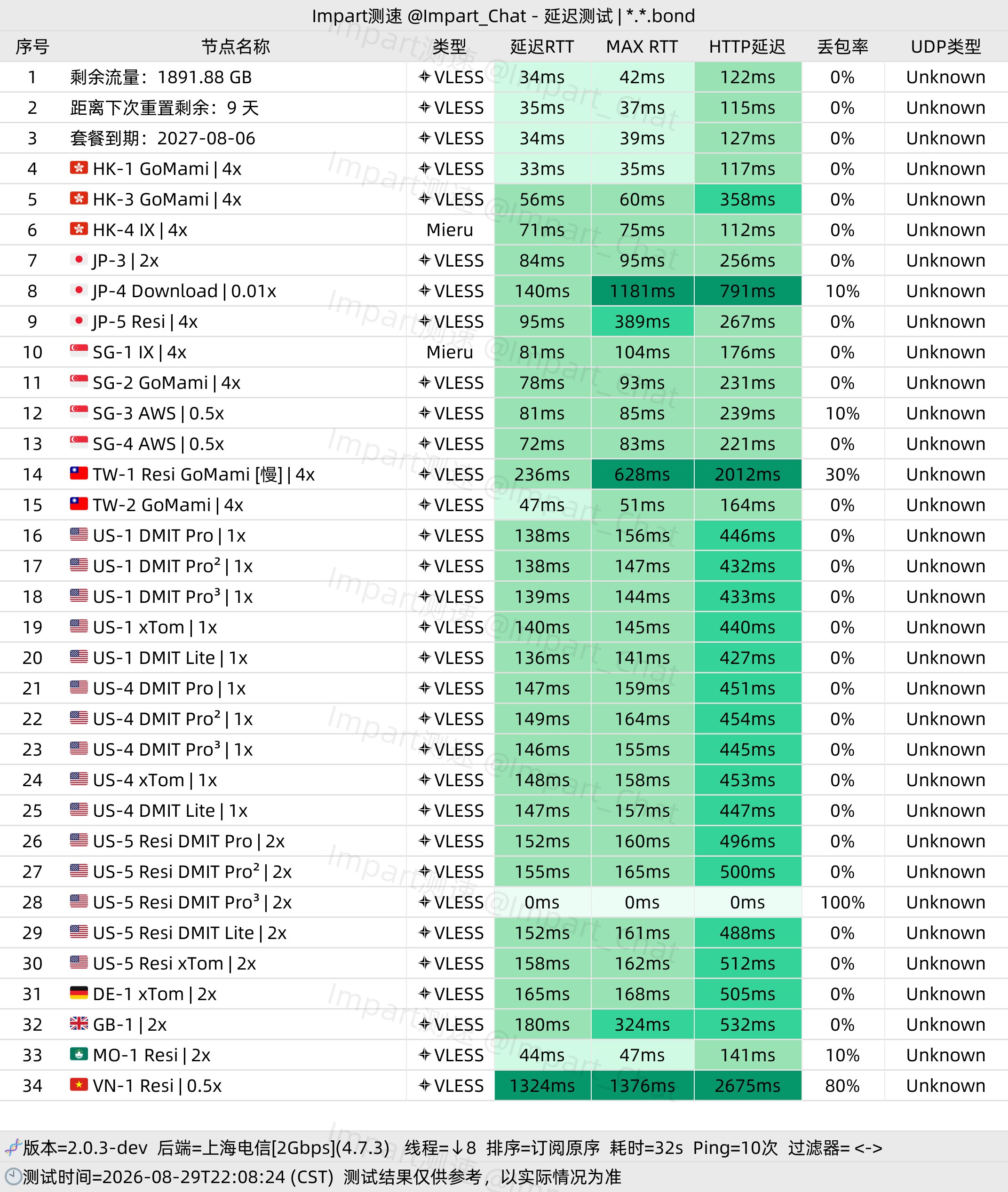This screenshot has width=1008, height=1192.
Task: Click the Singapore flag beside SG-1 IX
Action: tap(79, 351)
